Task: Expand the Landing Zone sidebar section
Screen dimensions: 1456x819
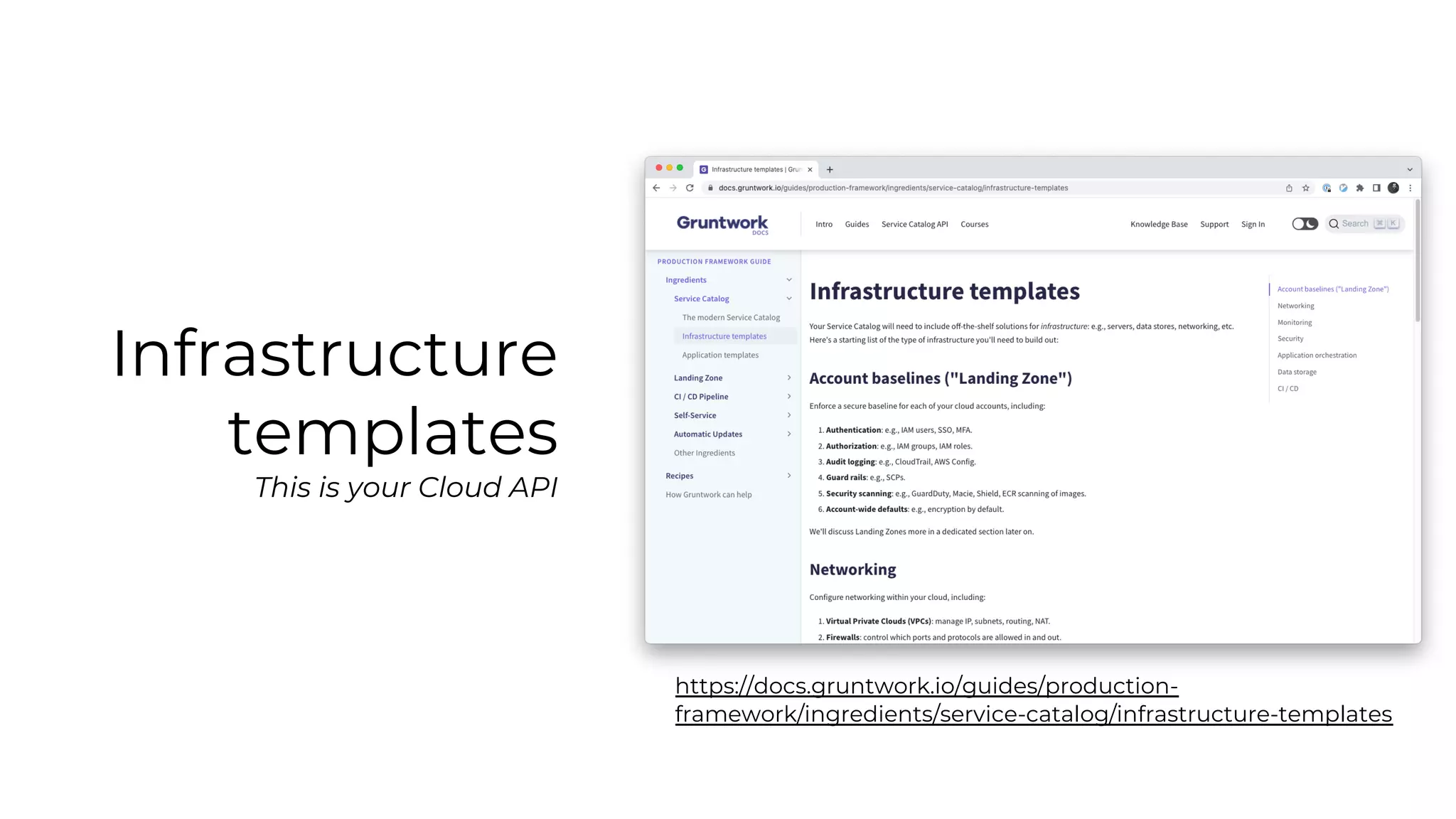Action: coord(788,378)
